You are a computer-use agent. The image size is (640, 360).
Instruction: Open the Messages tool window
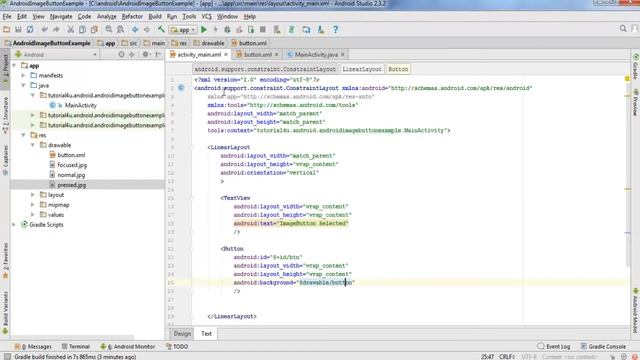click(x=33, y=347)
